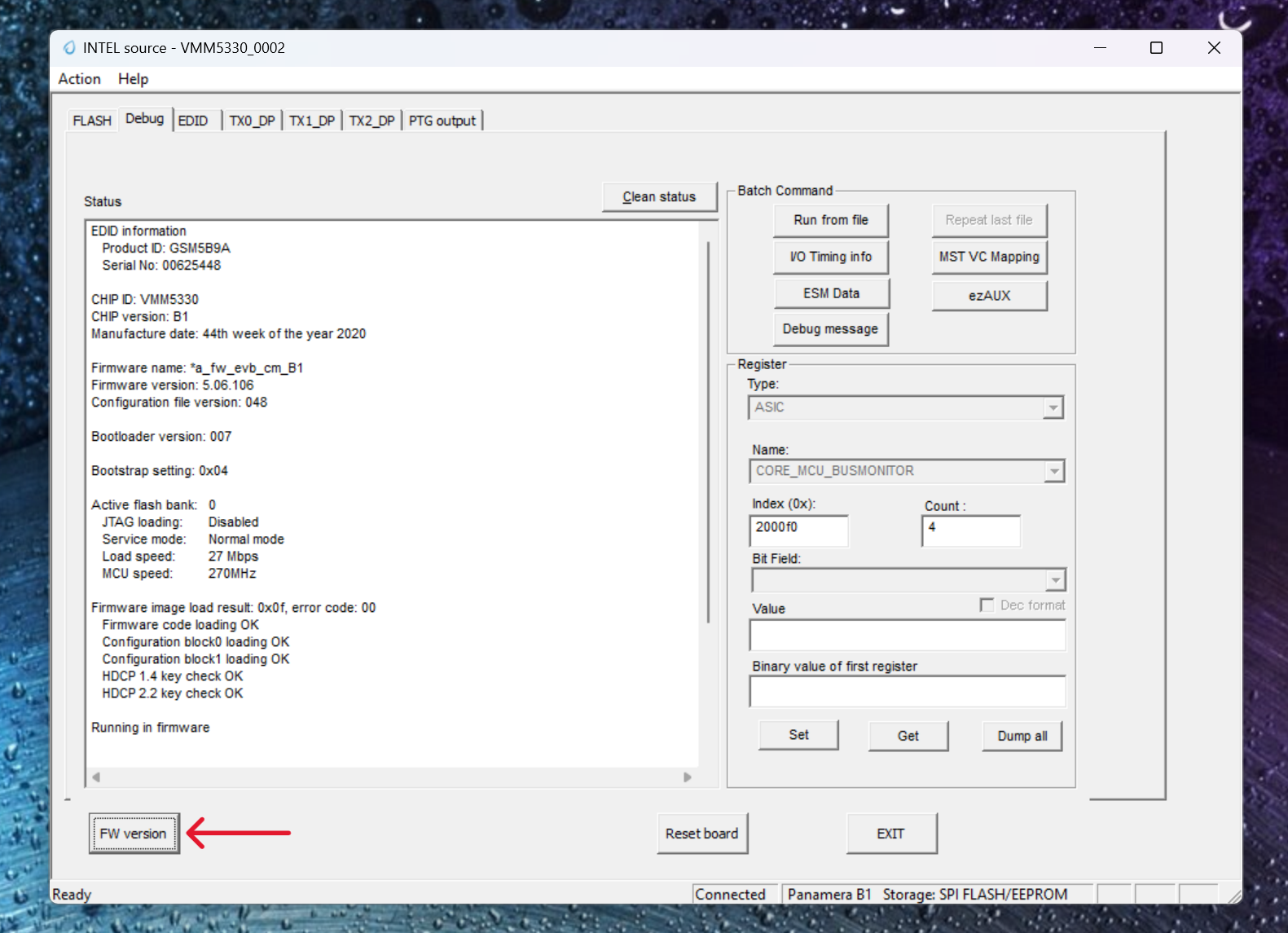
Task: Click the Value input field
Action: pos(908,636)
